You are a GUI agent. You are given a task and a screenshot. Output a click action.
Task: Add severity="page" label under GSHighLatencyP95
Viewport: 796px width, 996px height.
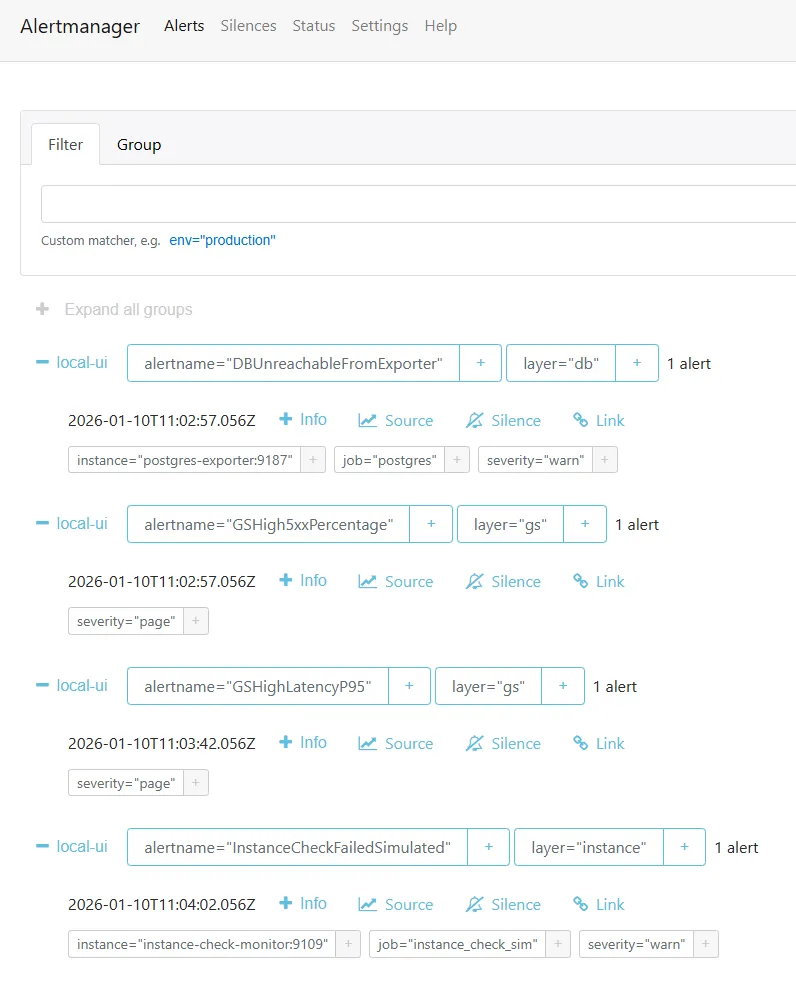click(x=196, y=783)
